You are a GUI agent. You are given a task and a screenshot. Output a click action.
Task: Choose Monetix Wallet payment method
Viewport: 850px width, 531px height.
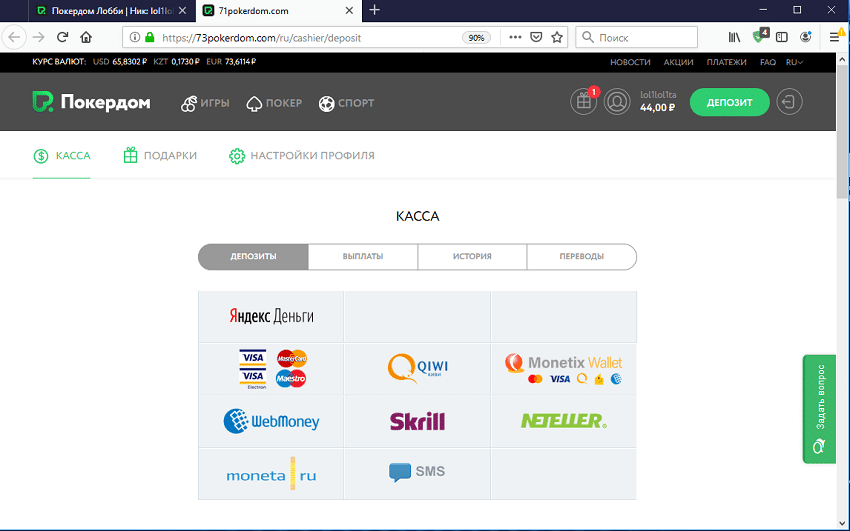tap(564, 369)
